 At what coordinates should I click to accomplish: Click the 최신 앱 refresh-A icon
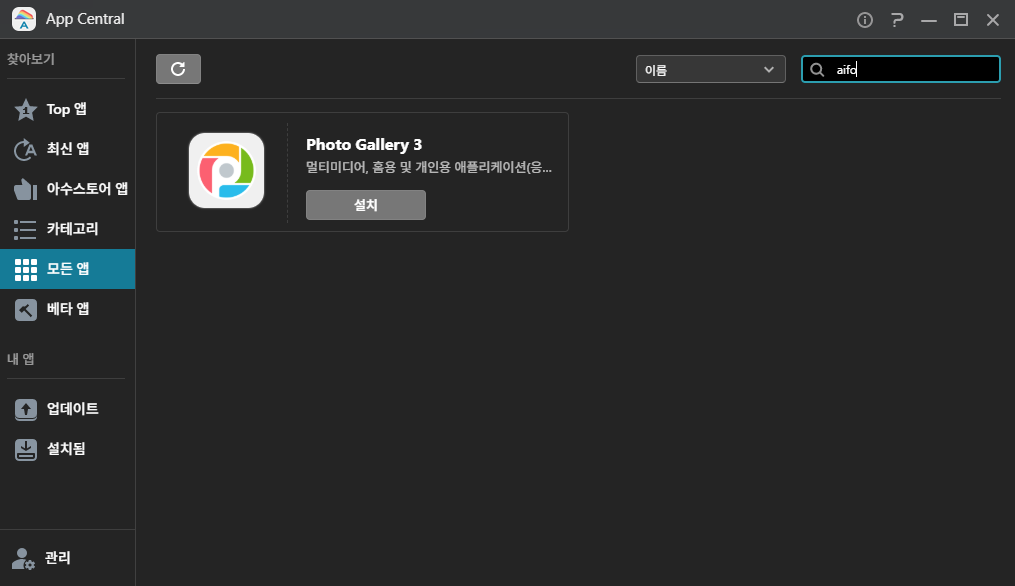[25, 150]
